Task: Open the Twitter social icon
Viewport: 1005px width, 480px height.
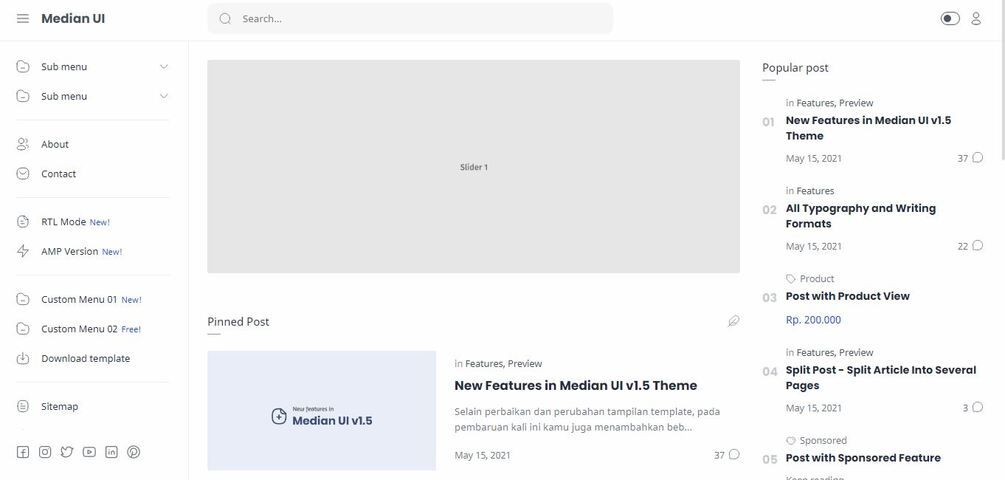Action: [x=67, y=452]
